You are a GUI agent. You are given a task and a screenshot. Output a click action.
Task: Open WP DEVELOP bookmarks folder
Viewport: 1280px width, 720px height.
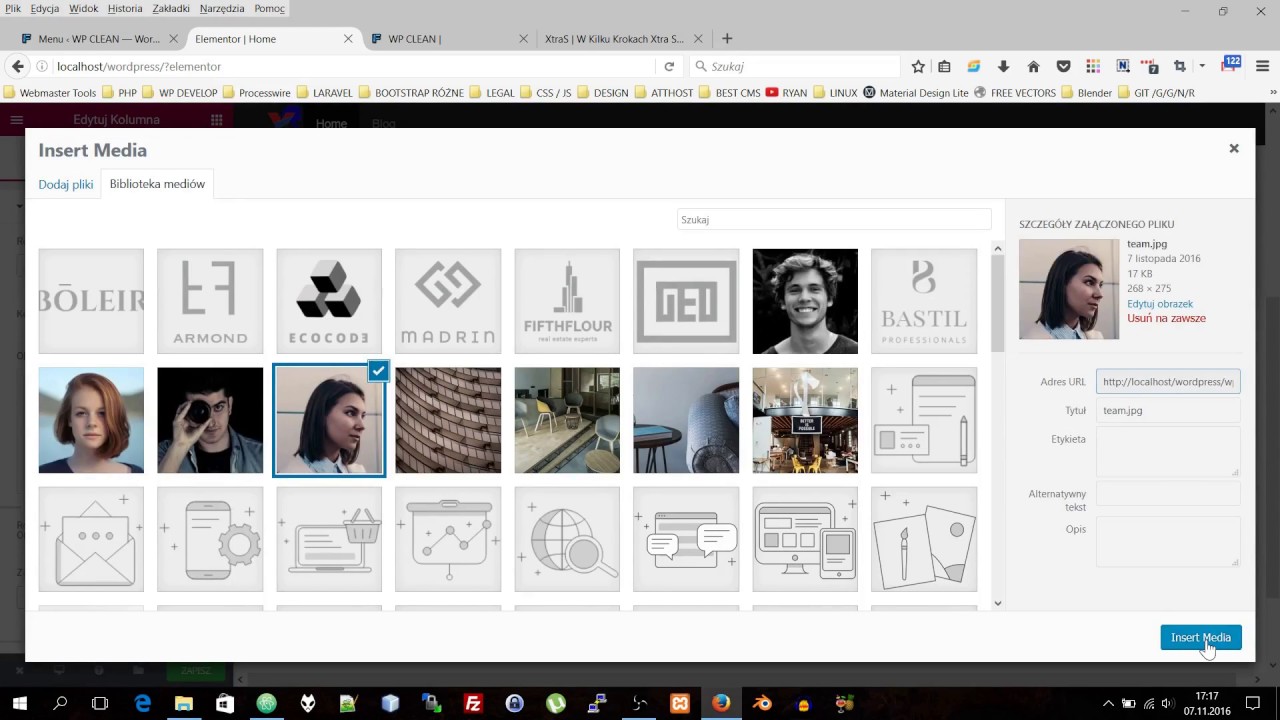(x=179, y=93)
